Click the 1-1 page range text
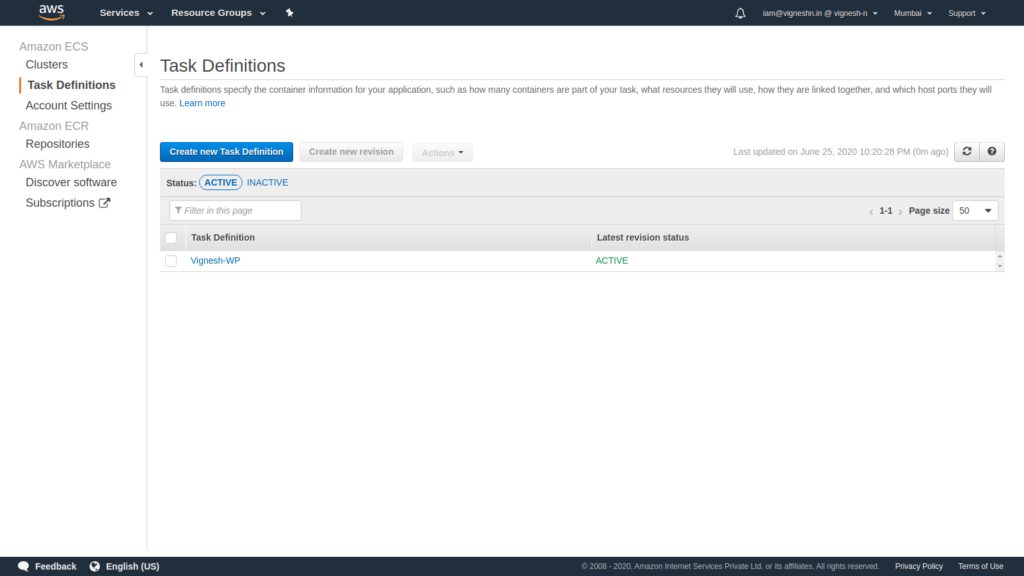 [886, 211]
